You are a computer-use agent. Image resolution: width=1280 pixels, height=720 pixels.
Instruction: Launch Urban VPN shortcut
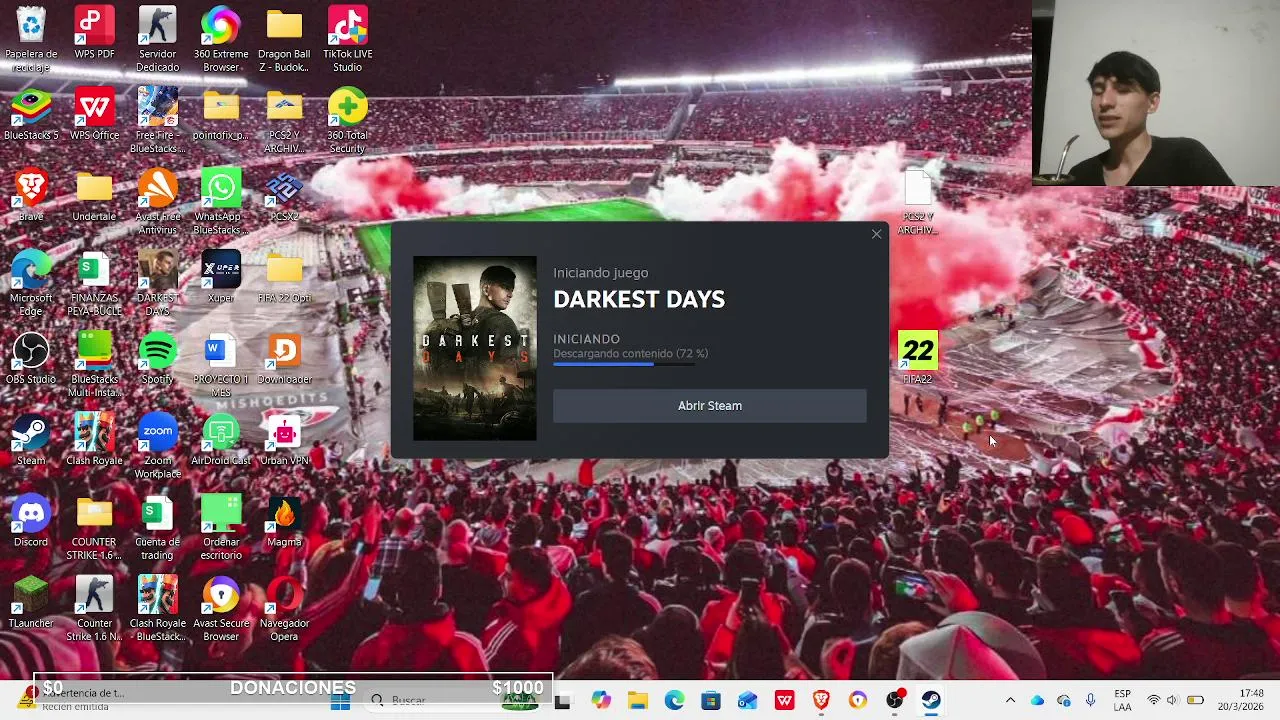284,440
